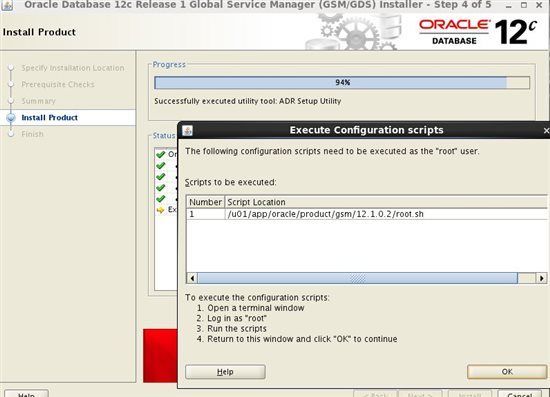
Task: Click the 94% installation progress bar
Action: point(342,82)
